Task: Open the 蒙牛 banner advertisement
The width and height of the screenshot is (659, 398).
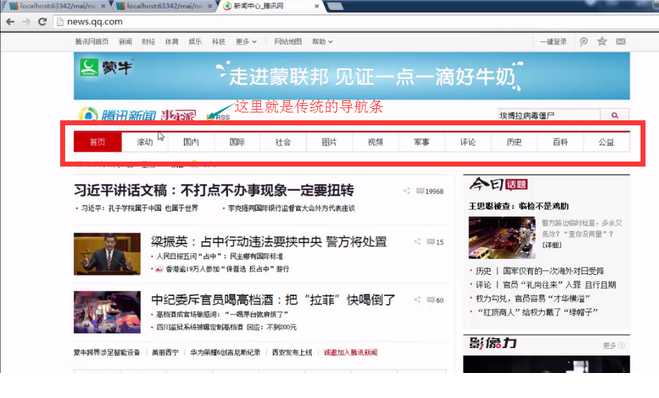Action: point(352,76)
